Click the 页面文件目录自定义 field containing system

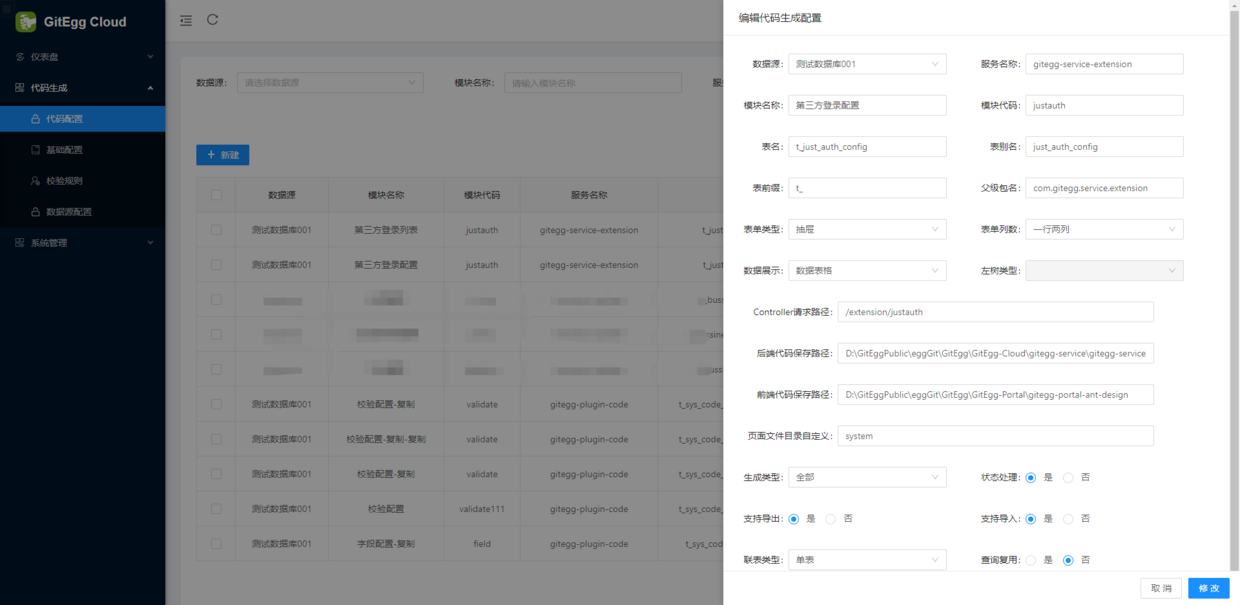coord(995,436)
